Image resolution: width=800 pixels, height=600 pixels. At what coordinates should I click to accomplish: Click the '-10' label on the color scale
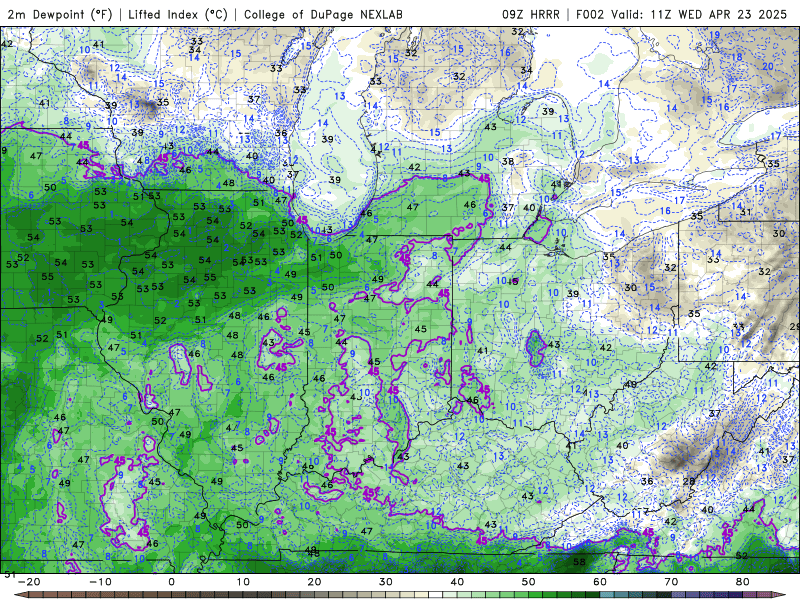[100, 582]
